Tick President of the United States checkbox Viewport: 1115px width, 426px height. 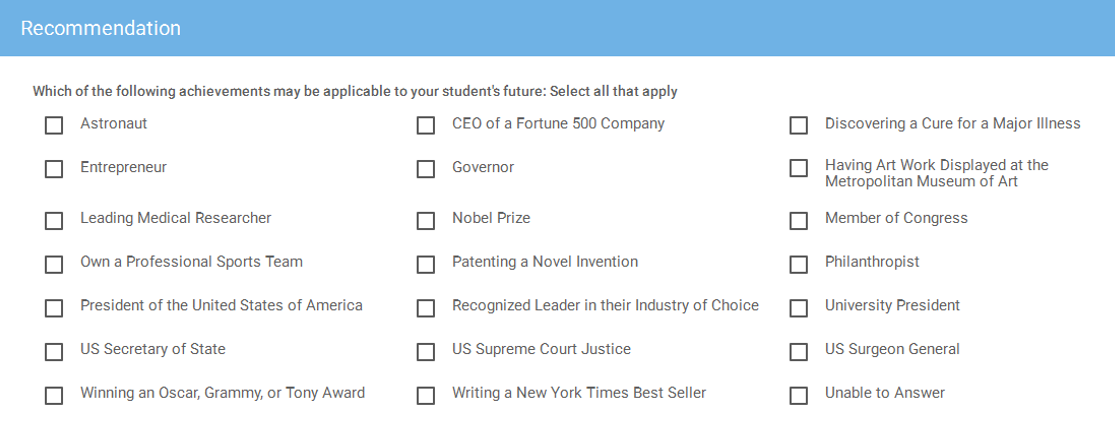[x=54, y=308]
